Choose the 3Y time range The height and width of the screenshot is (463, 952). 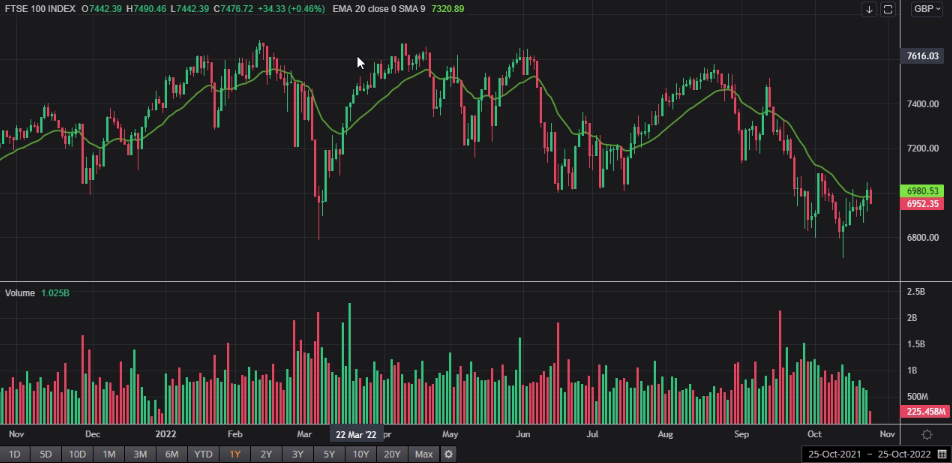[x=298, y=454]
